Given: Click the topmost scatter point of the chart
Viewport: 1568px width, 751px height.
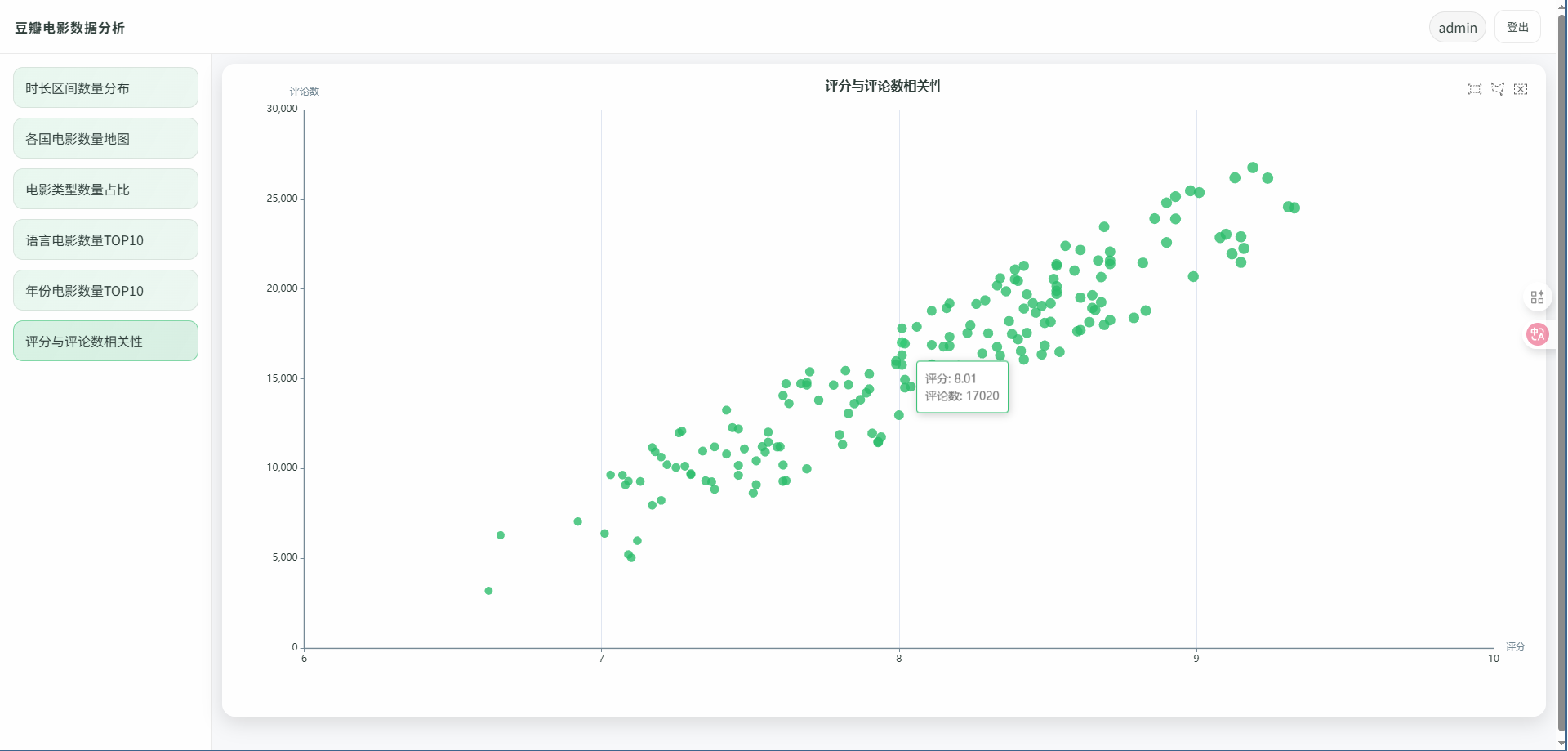Looking at the screenshot, I should 1252,168.
